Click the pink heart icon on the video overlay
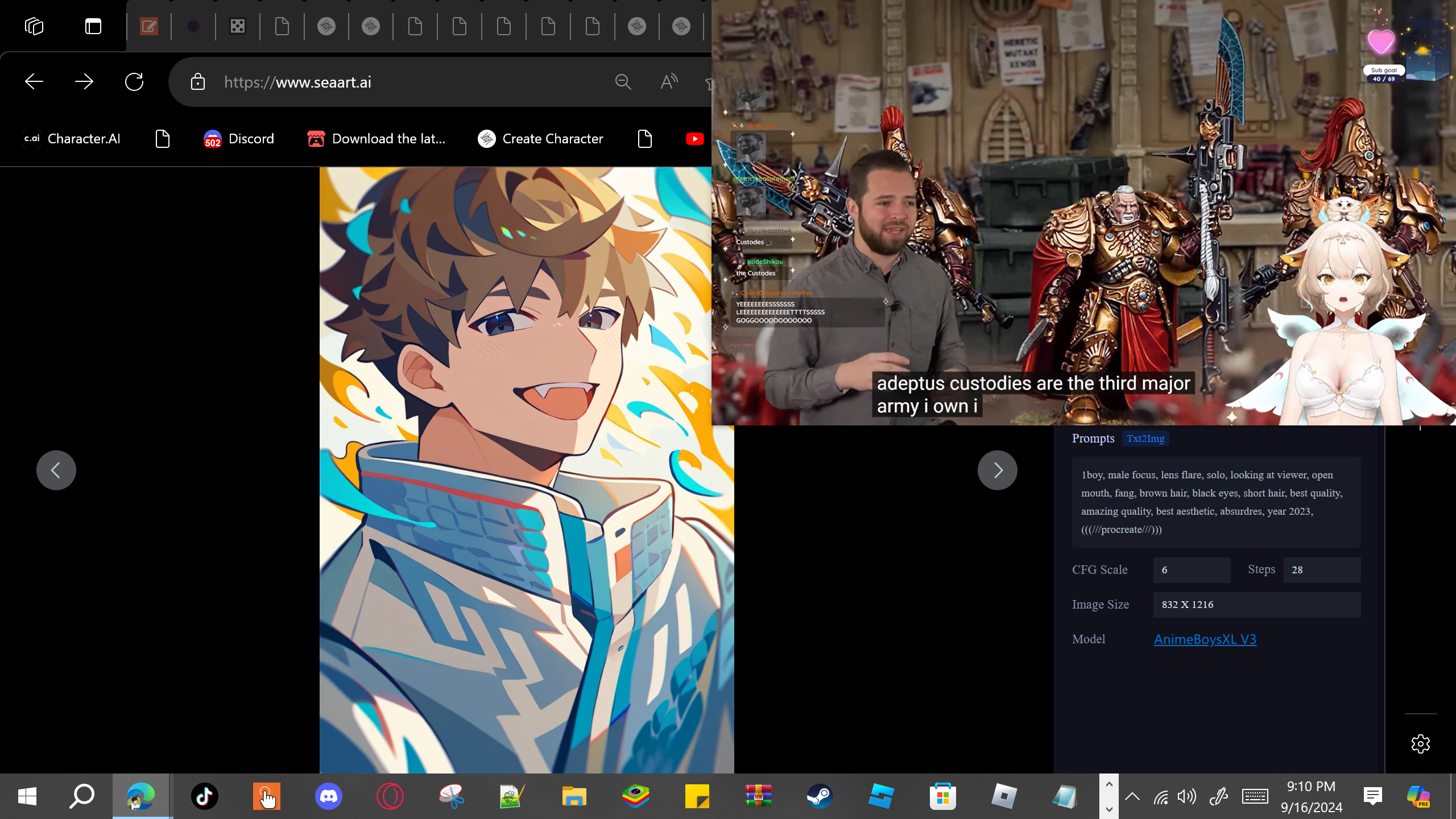The image size is (1456, 819). coord(1381,41)
